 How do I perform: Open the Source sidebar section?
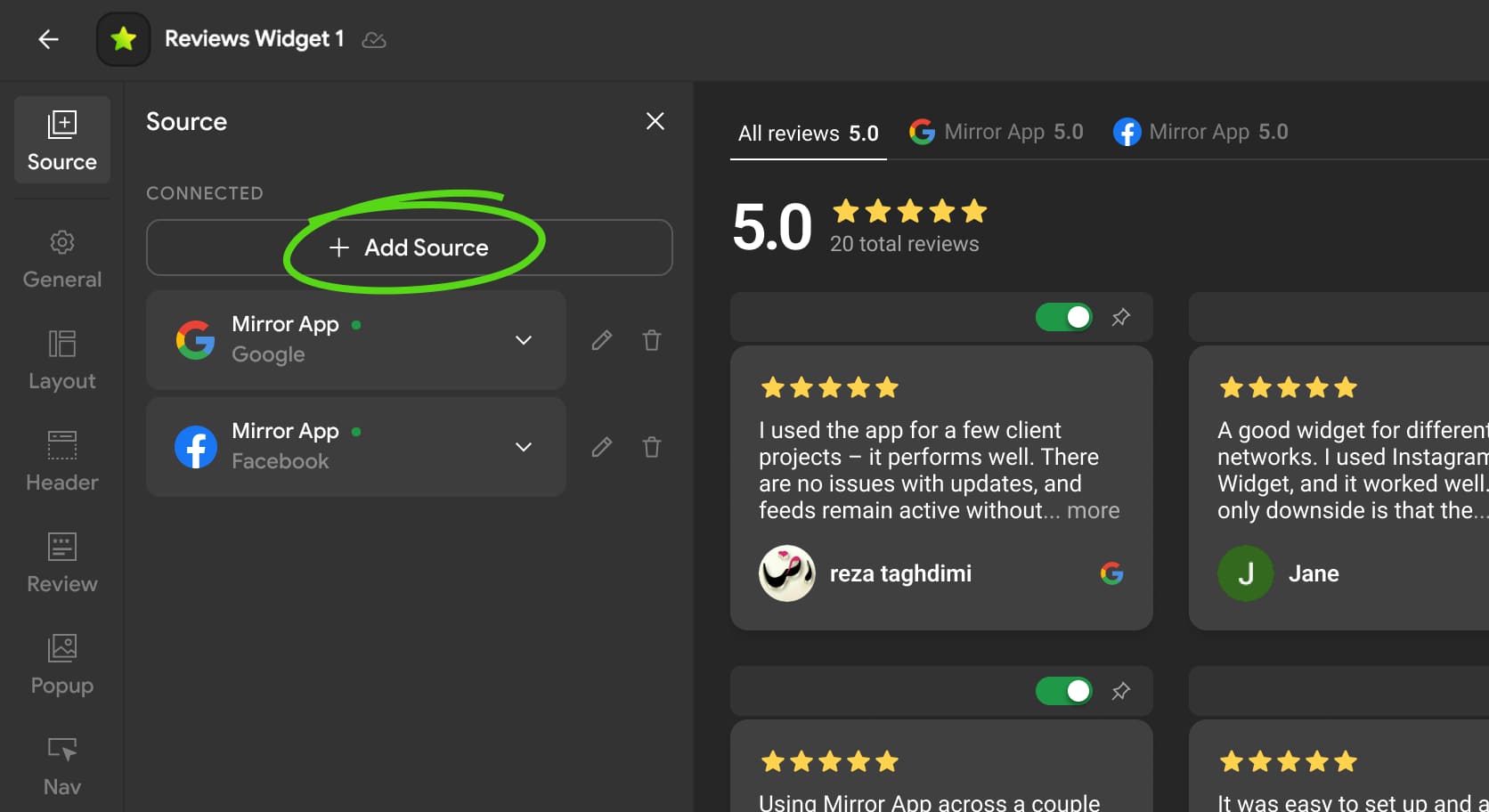(62, 140)
